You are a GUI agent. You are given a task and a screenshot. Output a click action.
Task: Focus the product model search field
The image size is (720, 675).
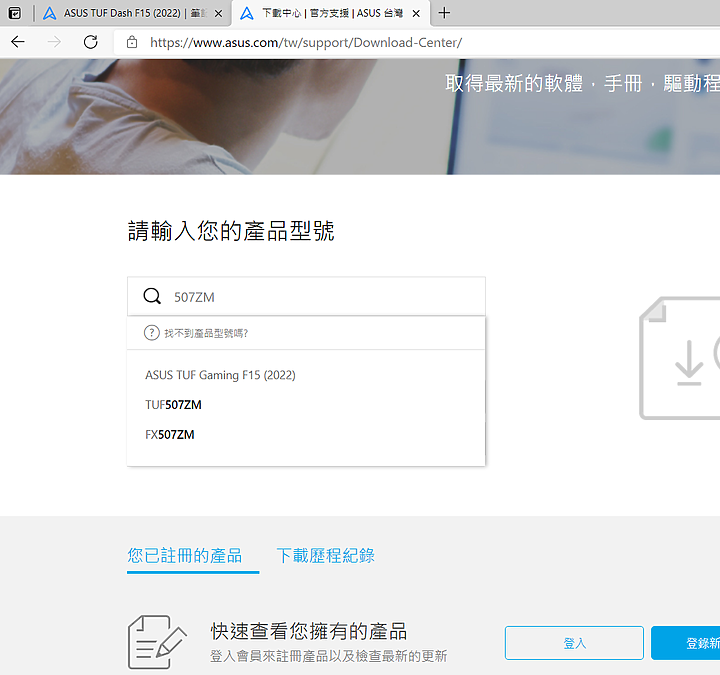[306, 296]
